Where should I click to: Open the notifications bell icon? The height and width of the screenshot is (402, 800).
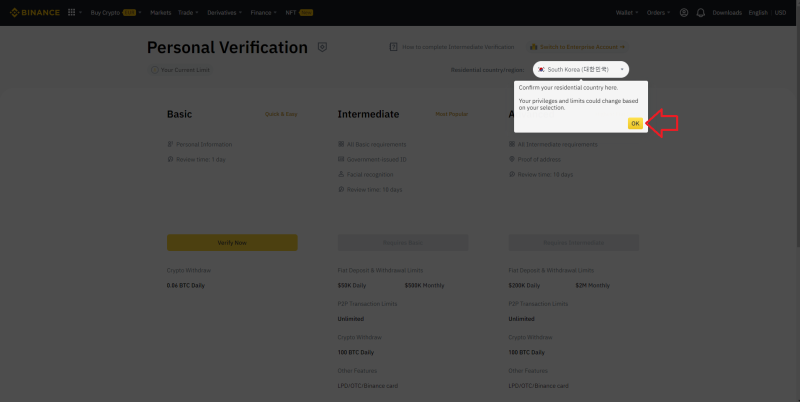click(x=701, y=13)
